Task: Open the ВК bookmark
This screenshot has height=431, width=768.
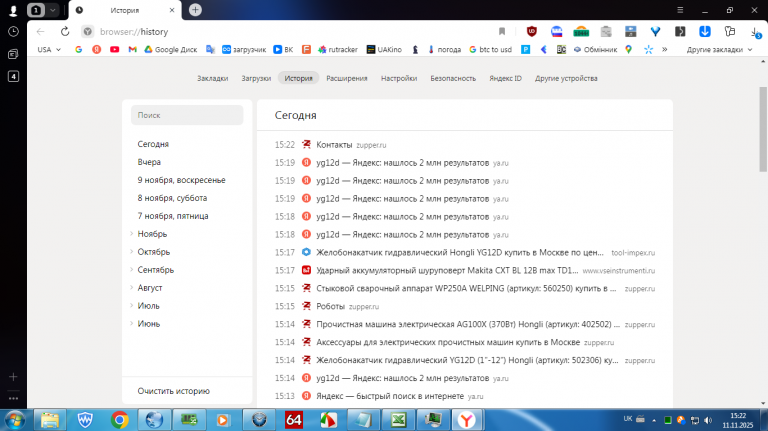Action: (283, 49)
